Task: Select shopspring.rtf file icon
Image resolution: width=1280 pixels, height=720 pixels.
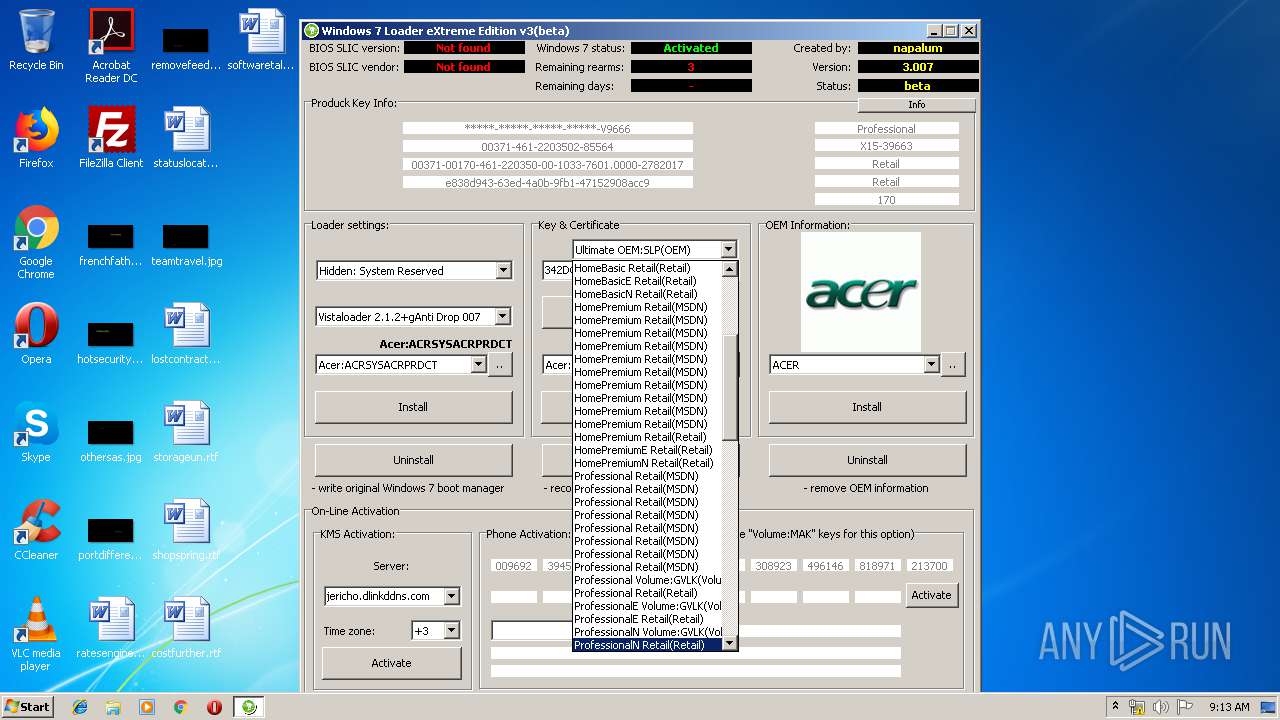Action: [x=186, y=530]
